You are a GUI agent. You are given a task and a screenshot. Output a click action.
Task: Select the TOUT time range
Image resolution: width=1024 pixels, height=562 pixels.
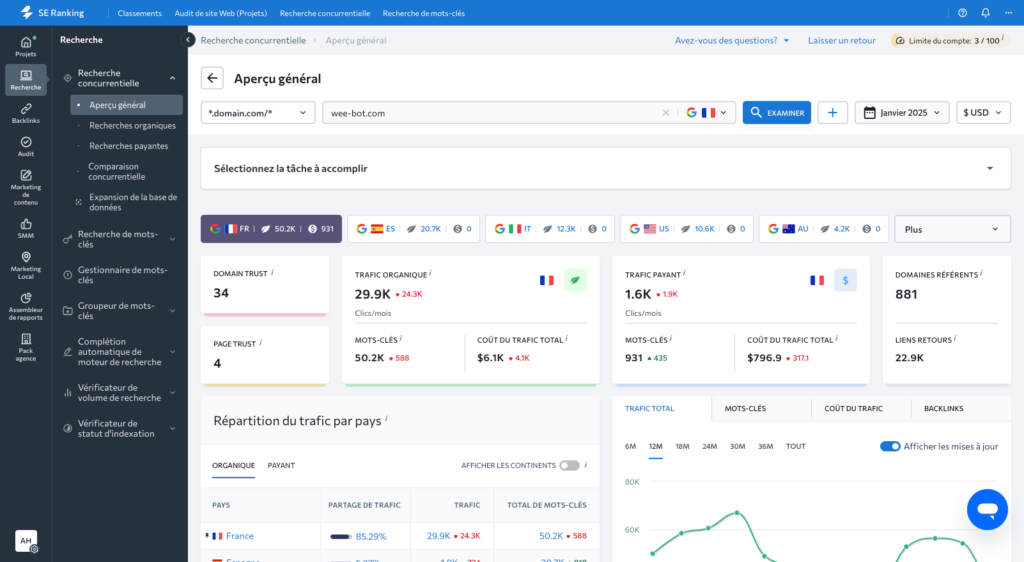pyautogui.click(x=795, y=446)
